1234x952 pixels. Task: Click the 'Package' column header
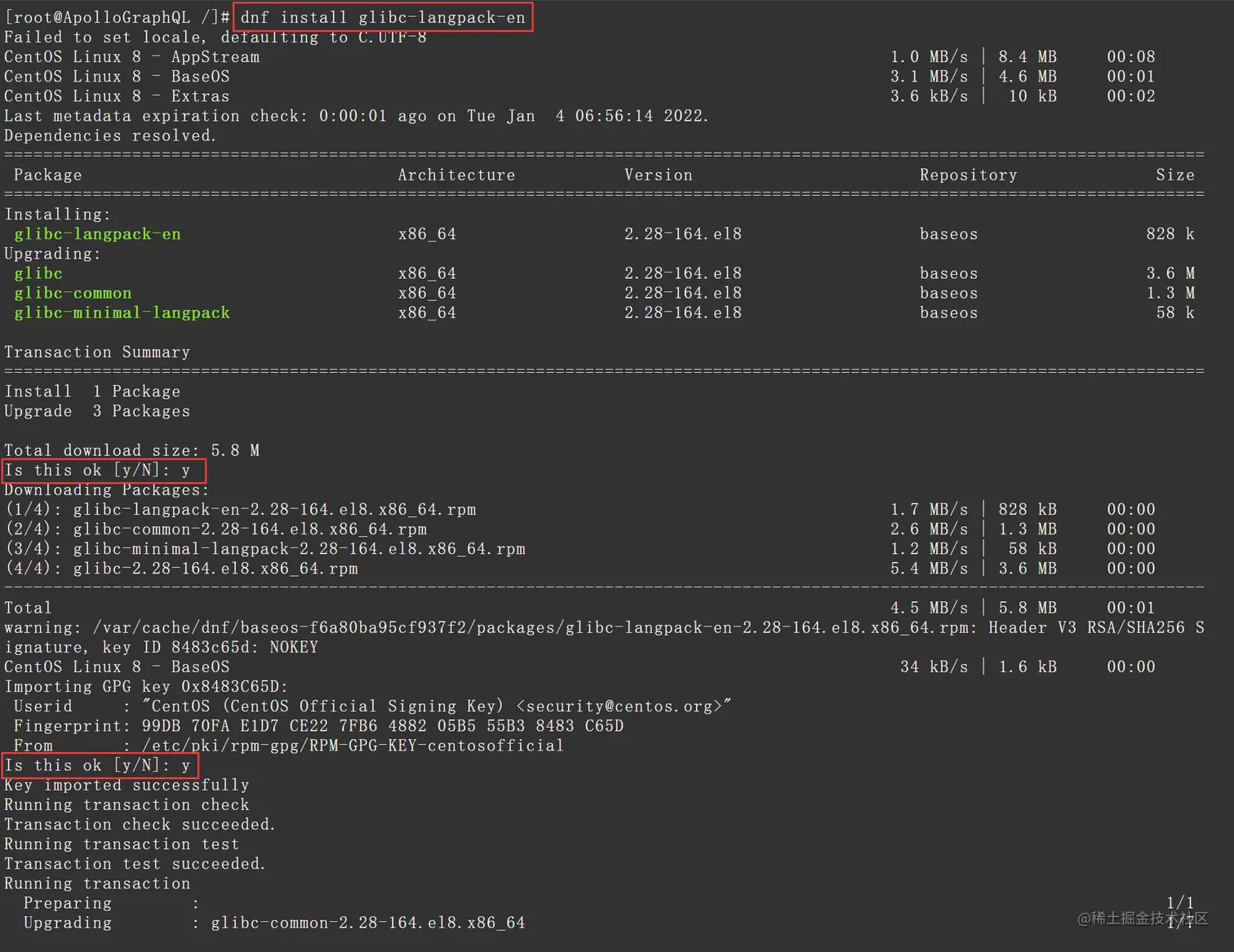[48, 175]
